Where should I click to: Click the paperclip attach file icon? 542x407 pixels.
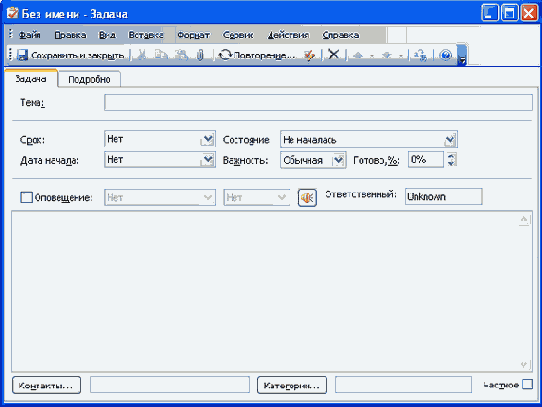(200, 55)
